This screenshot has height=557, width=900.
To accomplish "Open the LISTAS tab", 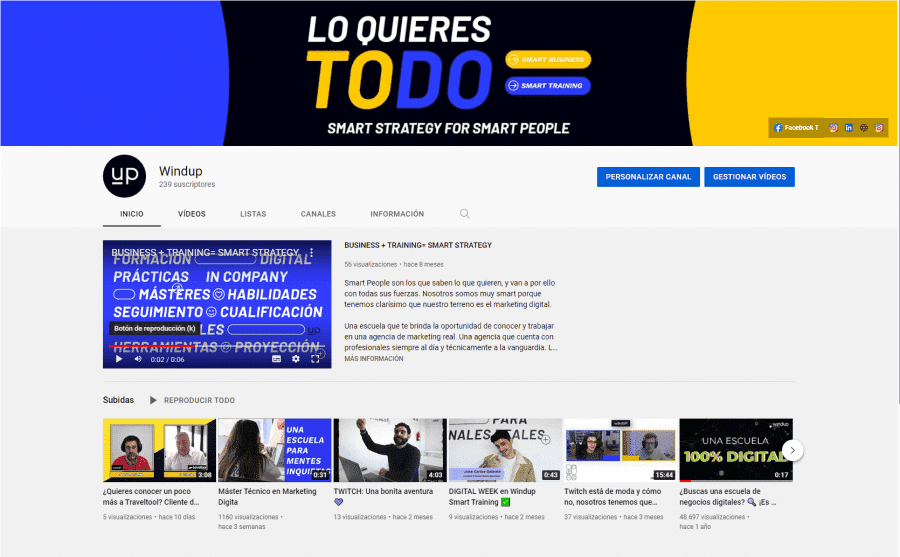I will [x=253, y=214].
